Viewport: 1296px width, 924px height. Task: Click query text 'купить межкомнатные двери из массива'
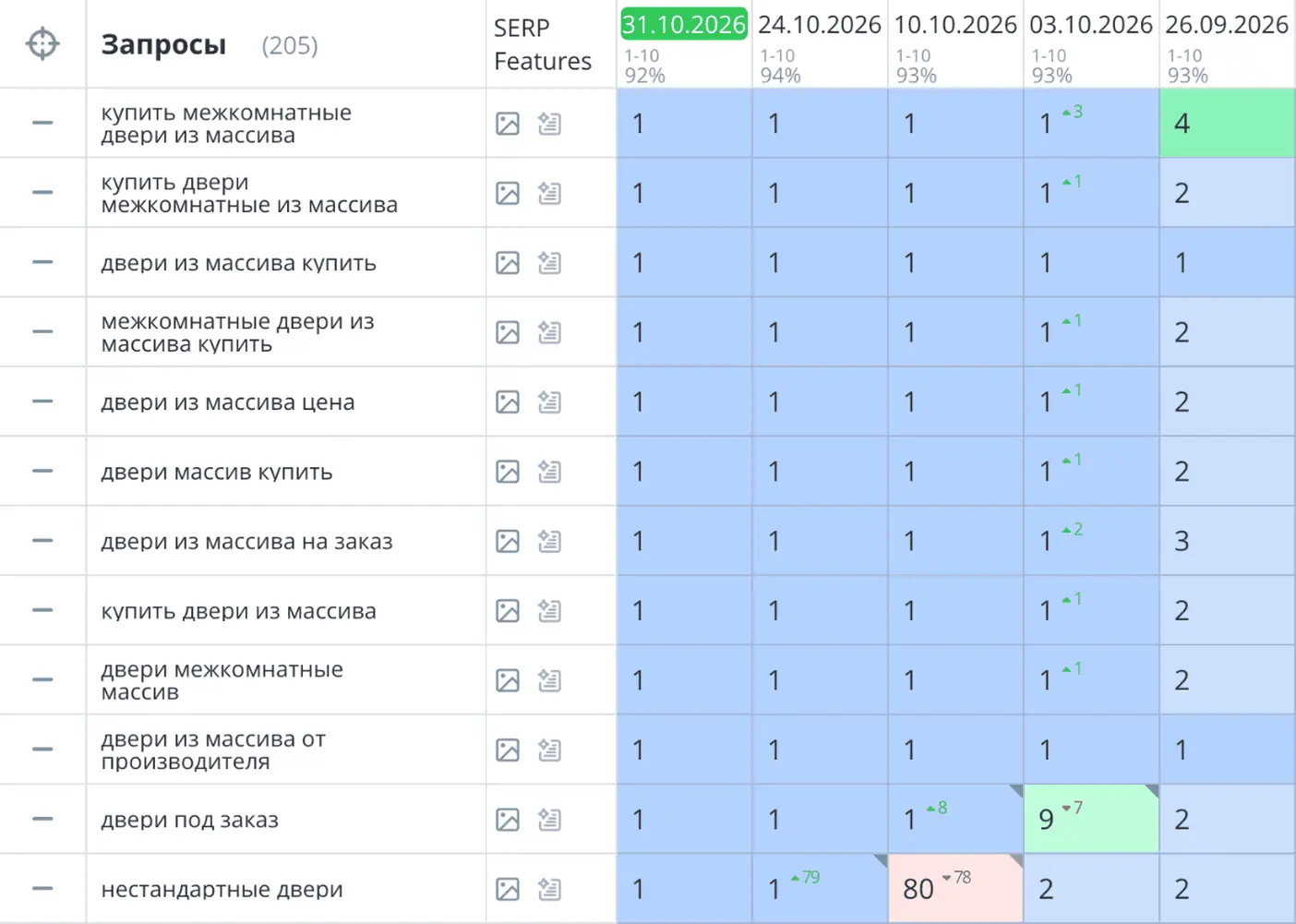click(226, 124)
